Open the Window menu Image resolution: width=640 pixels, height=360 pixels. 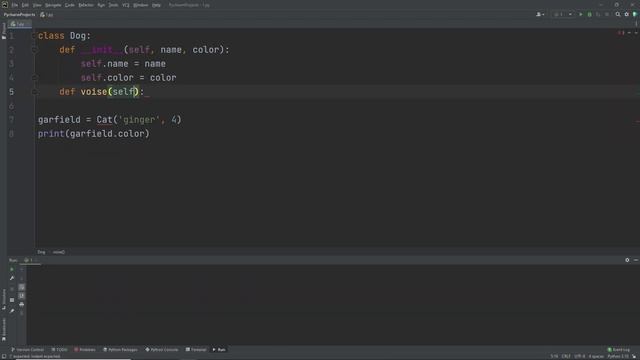141,5
